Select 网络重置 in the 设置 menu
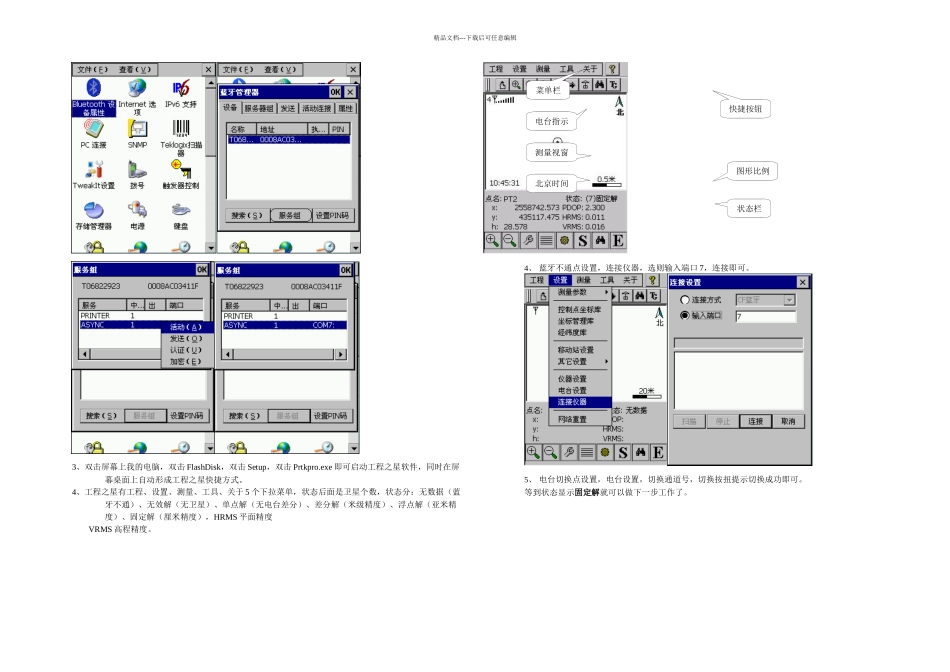 point(580,419)
